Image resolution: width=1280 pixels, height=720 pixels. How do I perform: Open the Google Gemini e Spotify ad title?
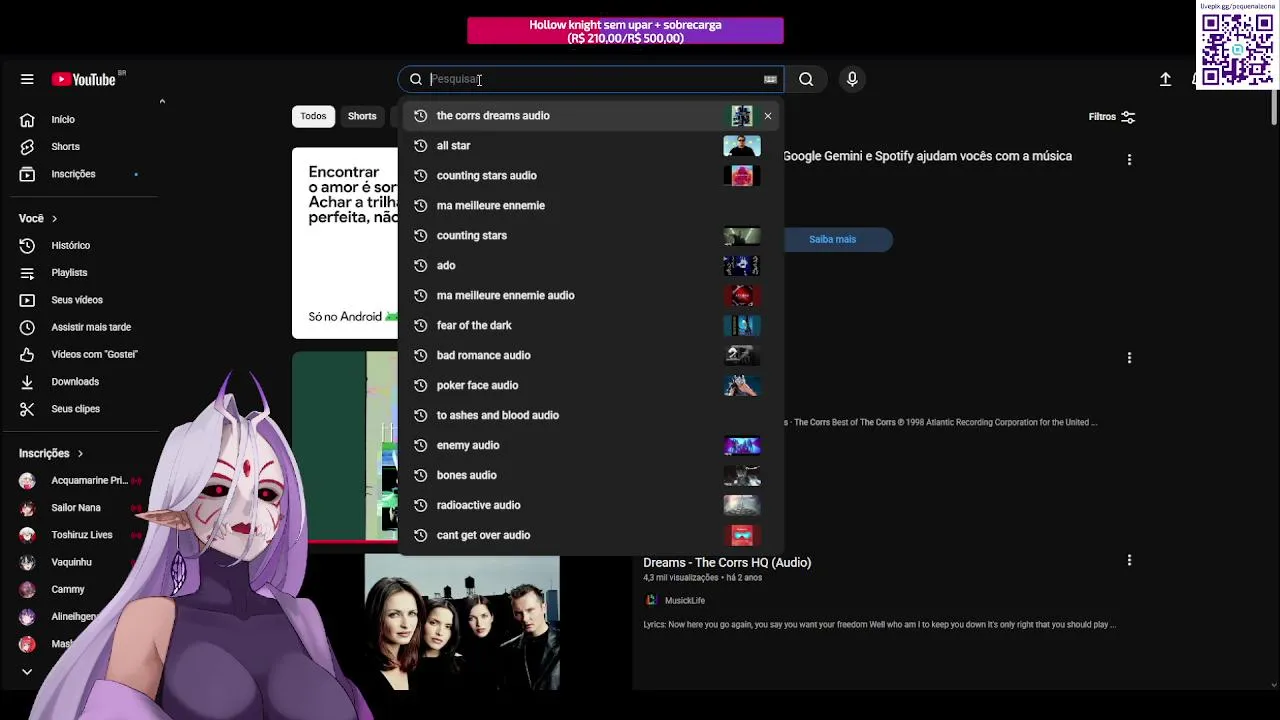point(927,156)
